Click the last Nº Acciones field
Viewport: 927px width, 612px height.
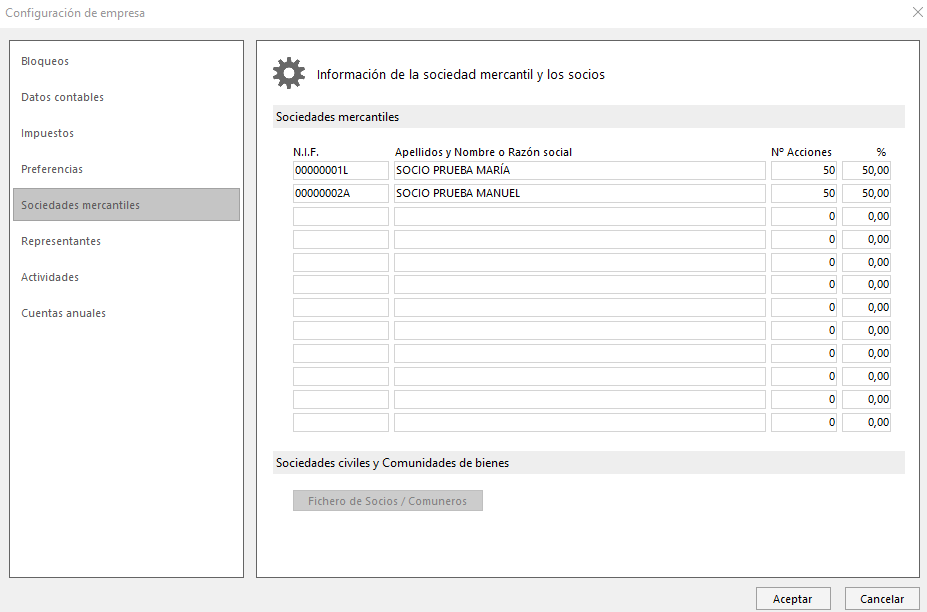tap(803, 422)
